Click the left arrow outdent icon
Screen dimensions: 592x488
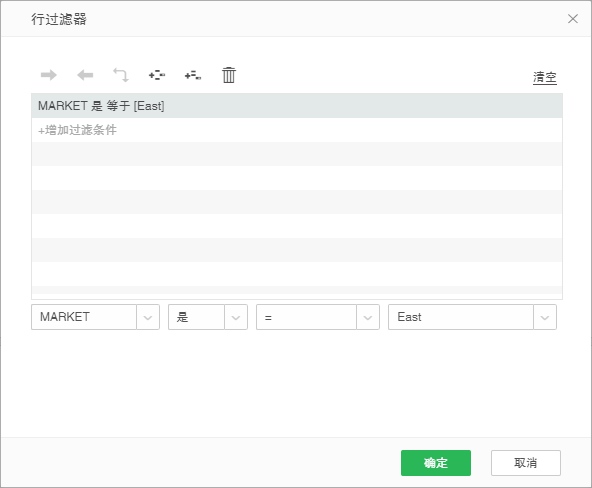[x=85, y=75]
